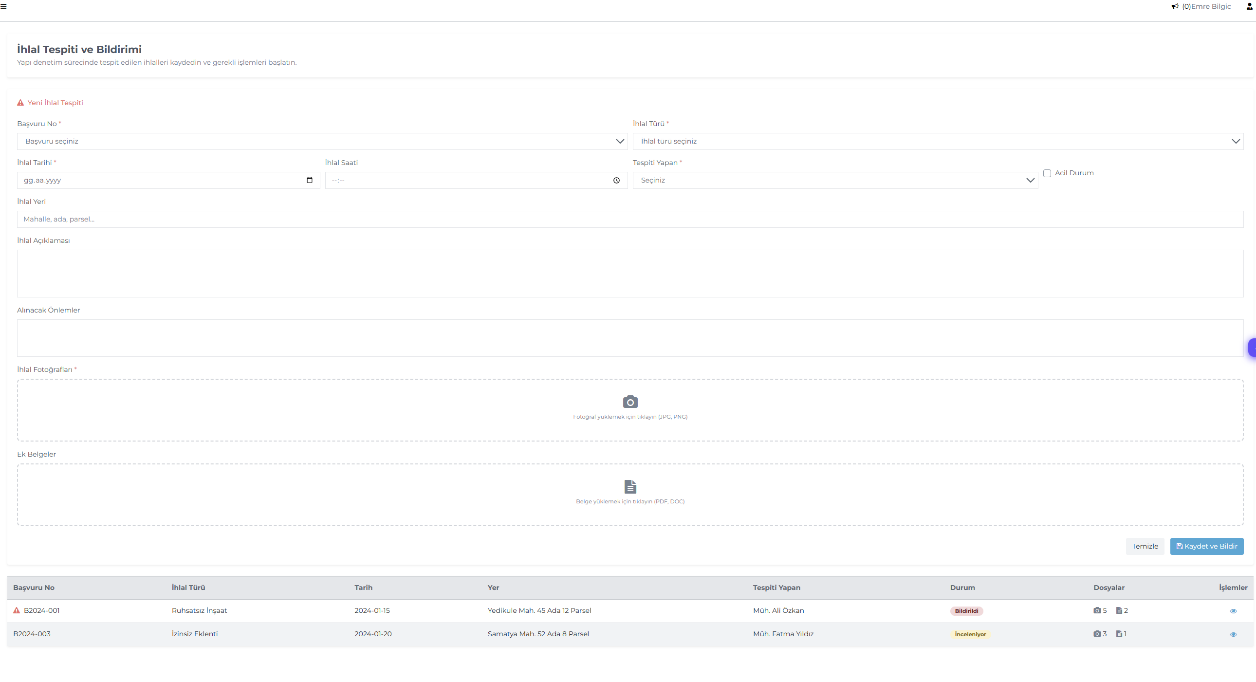The width and height of the screenshot is (1256, 682).
Task: View details of record B2024-003
Action: click(1233, 634)
